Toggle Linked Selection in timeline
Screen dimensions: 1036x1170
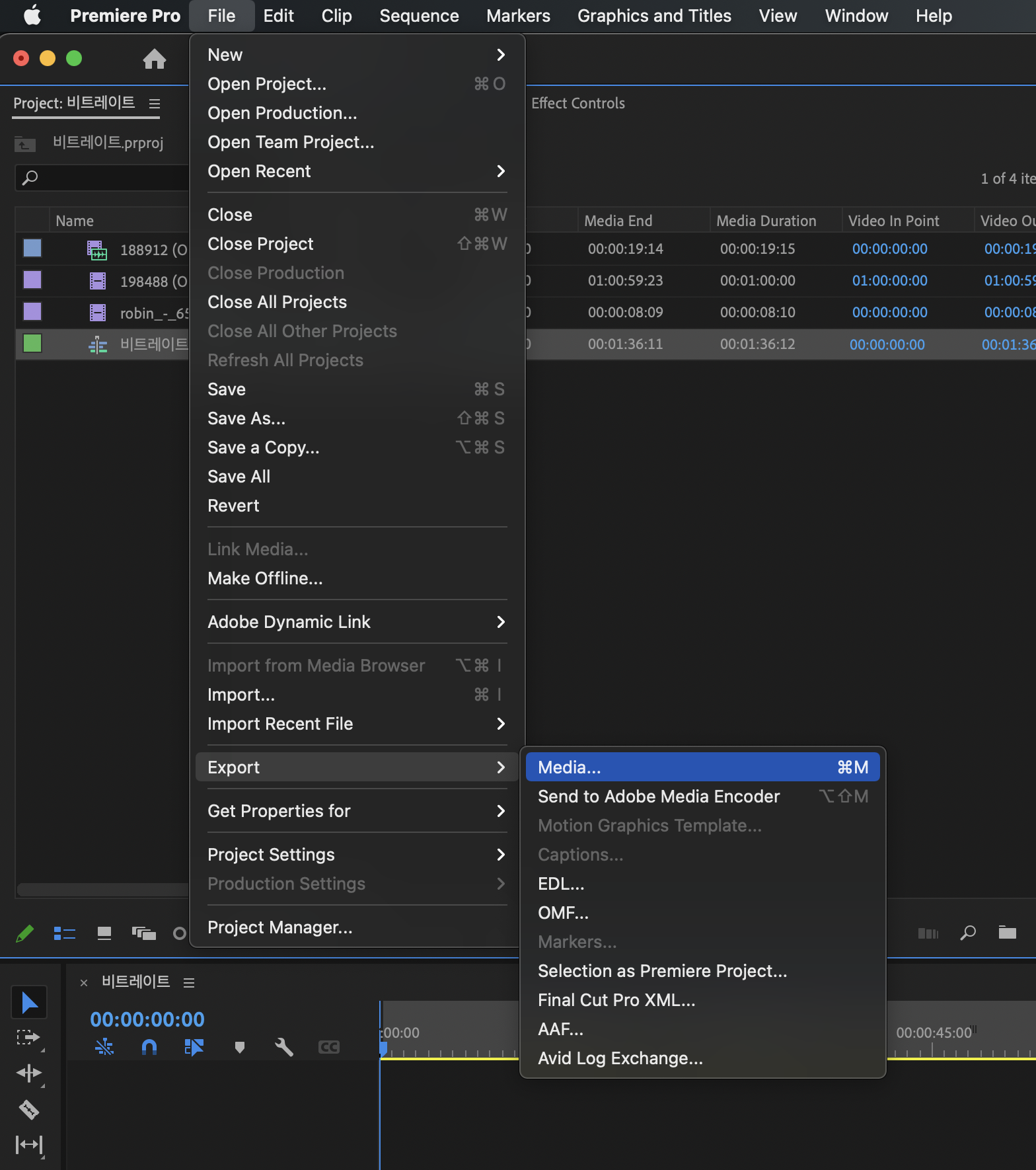pos(194,1047)
